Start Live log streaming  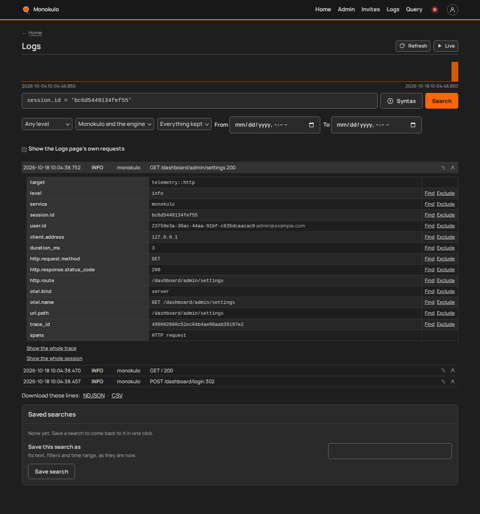pos(446,46)
